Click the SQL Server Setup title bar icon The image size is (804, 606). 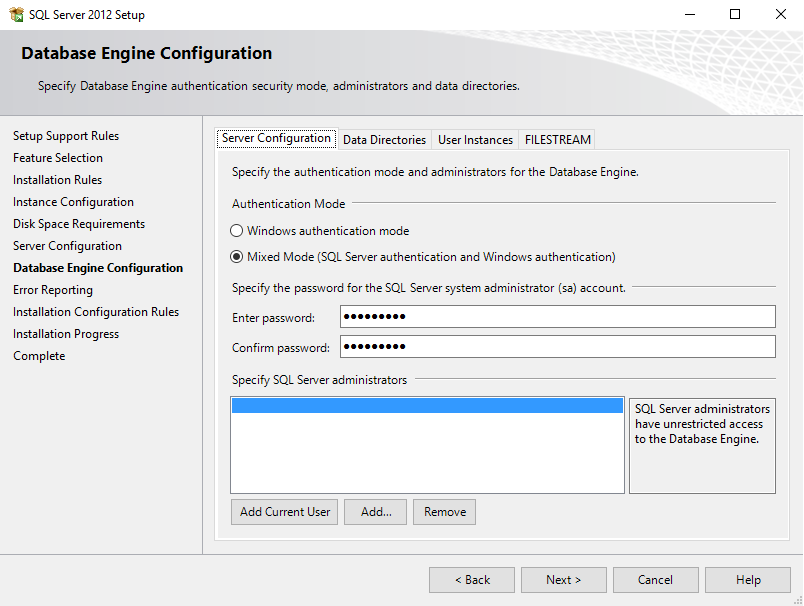coord(16,15)
